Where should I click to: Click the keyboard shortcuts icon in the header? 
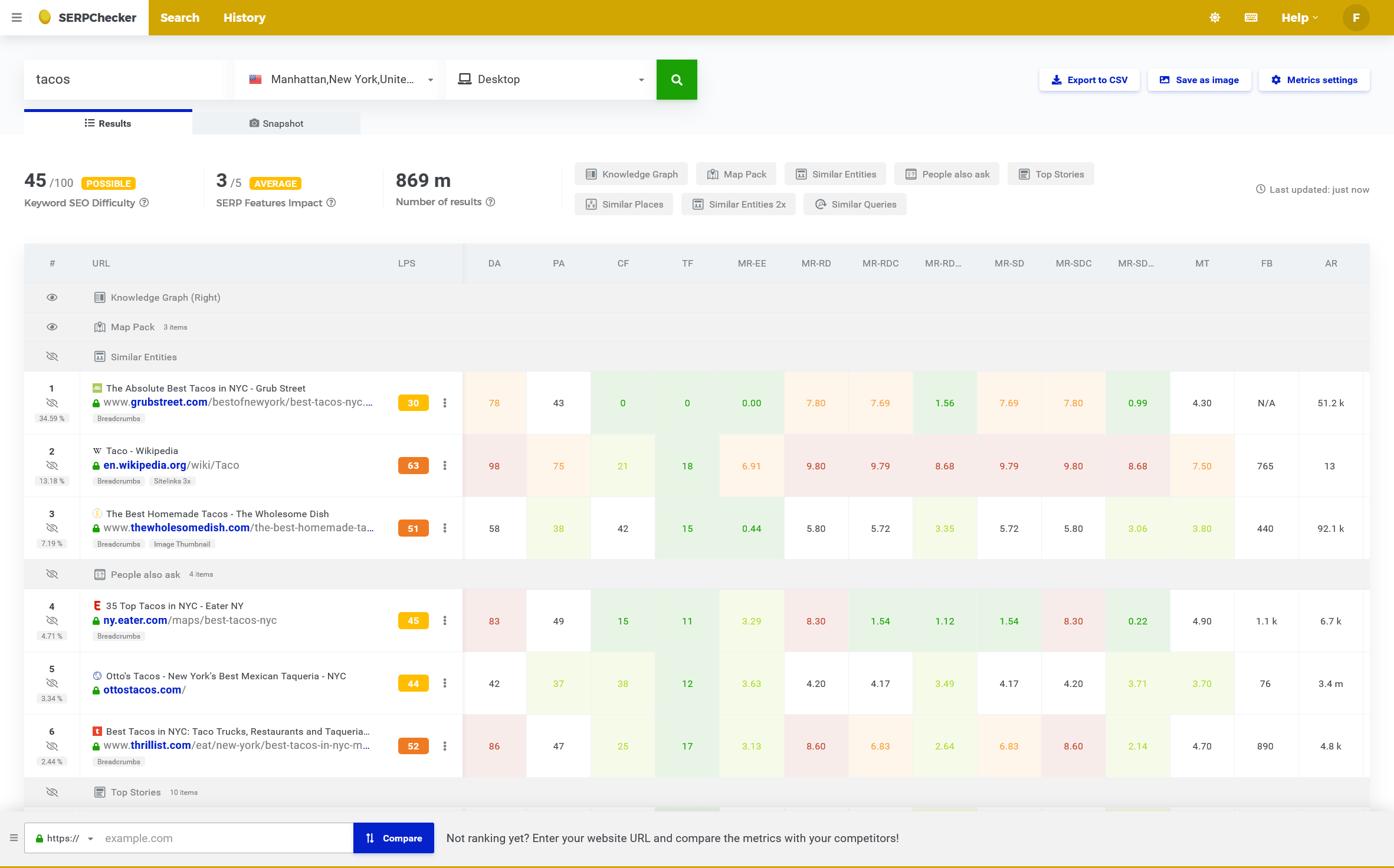click(x=1251, y=17)
